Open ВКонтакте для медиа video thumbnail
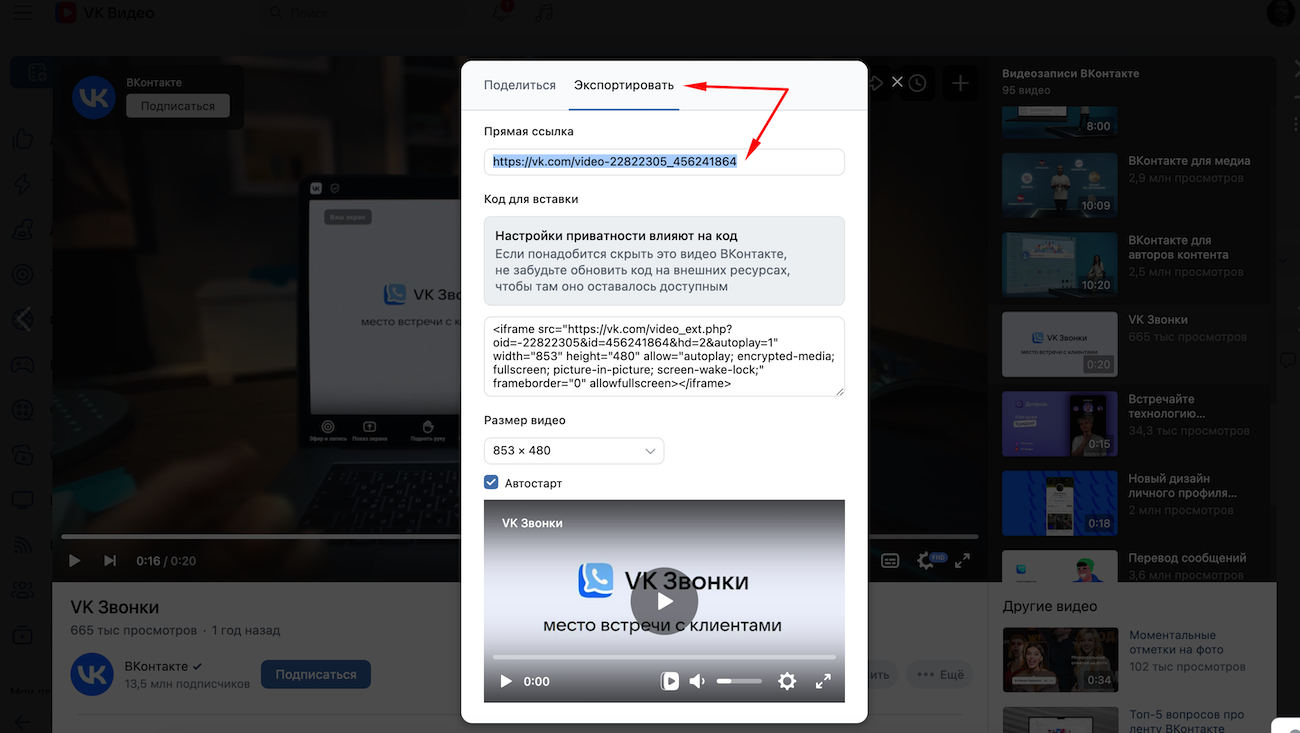Viewport: 1300px width, 733px height. [x=1060, y=185]
